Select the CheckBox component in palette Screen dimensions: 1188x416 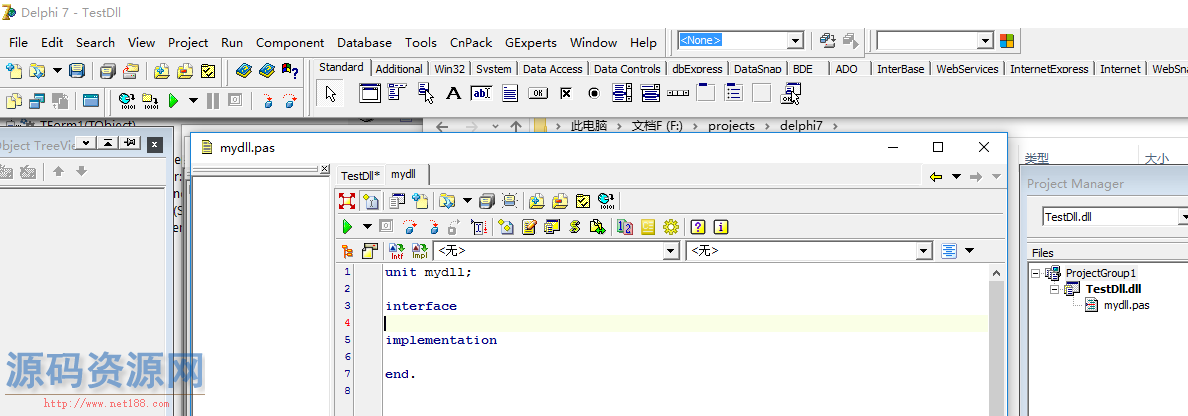pos(566,93)
